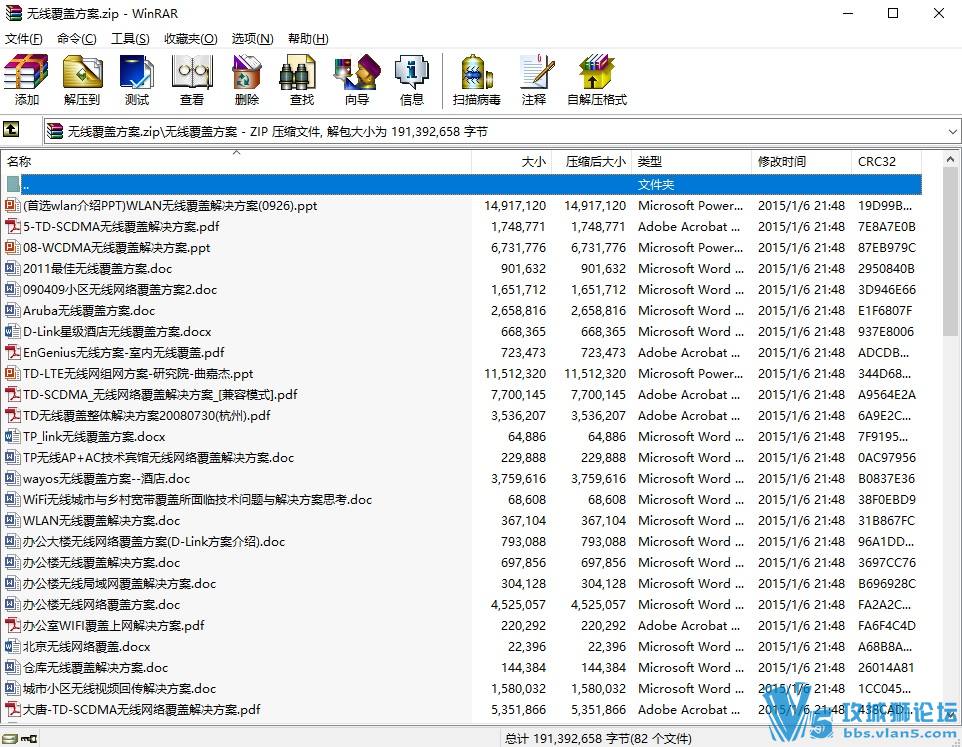This screenshot has height=747, width=962.
Task: Click the 删除 (Delete) toolbar icon
Action: 247,80
